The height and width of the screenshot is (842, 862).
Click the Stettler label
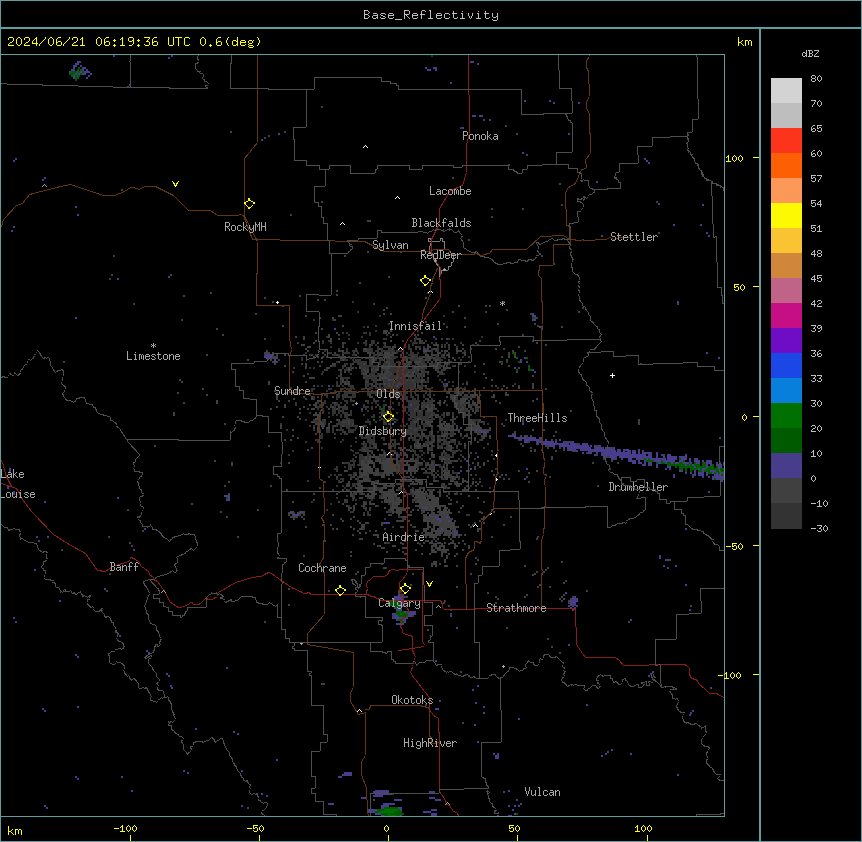point(634,237)
